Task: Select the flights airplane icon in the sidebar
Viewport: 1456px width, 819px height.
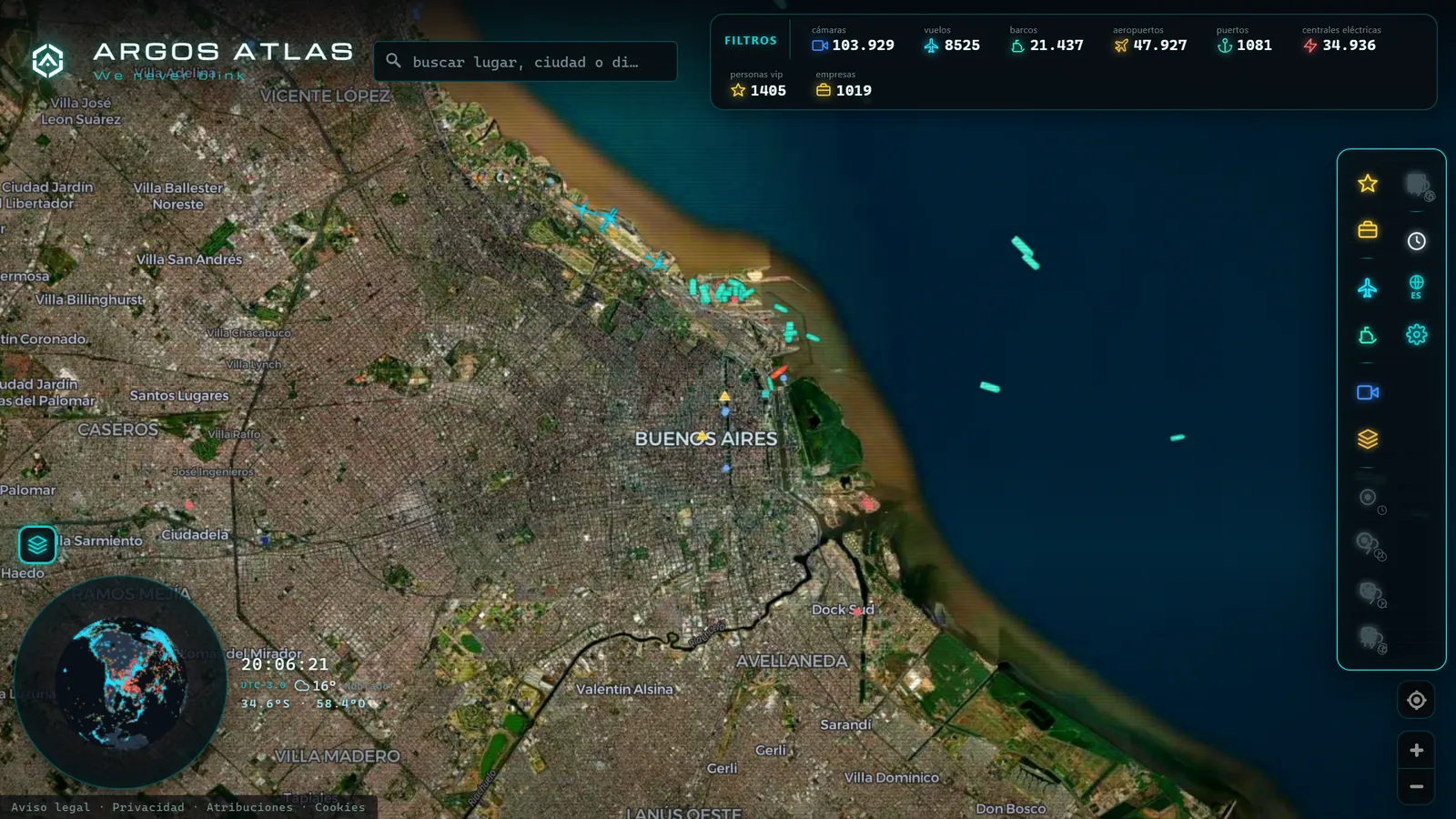Action: pos(1368,288)
